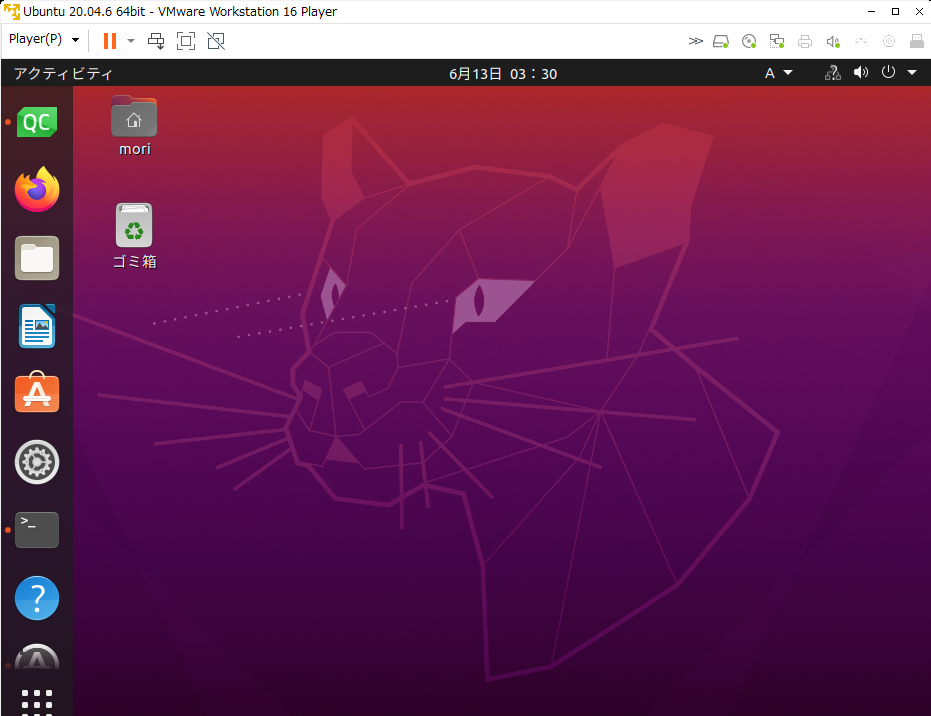931x716 pixels.
Task: Minimize the VMware Player window
Action: coord(872,11)
